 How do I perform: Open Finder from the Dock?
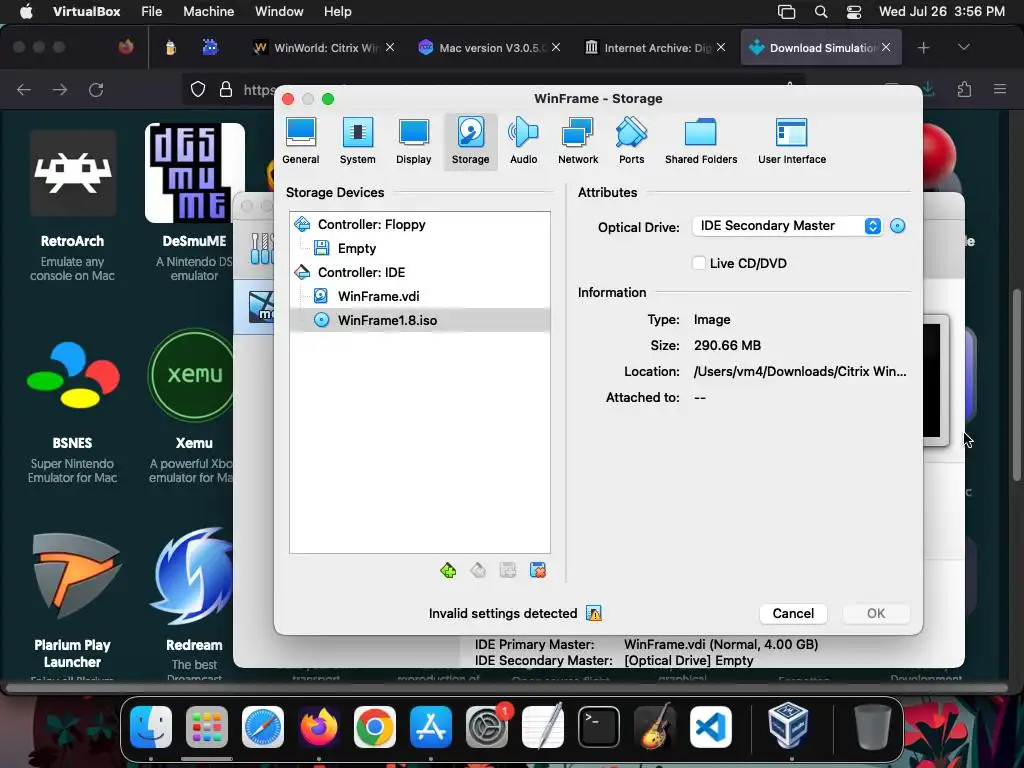coord(151,727)
